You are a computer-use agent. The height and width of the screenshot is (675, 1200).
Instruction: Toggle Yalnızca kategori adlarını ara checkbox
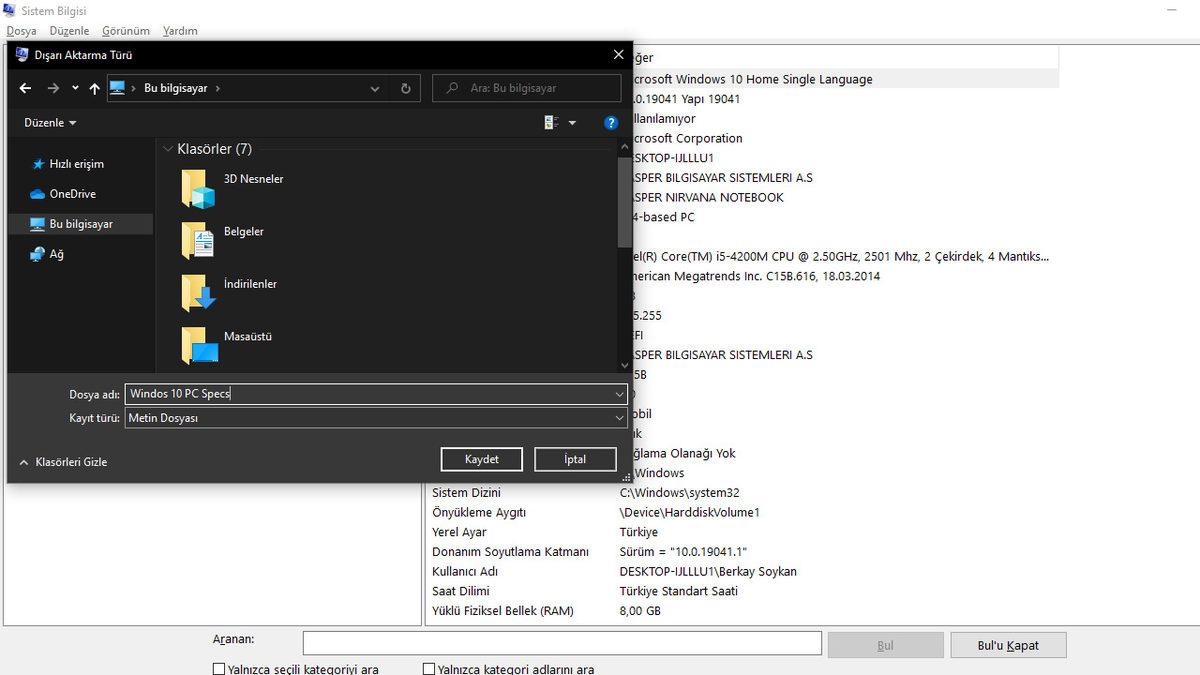[429, 669]
